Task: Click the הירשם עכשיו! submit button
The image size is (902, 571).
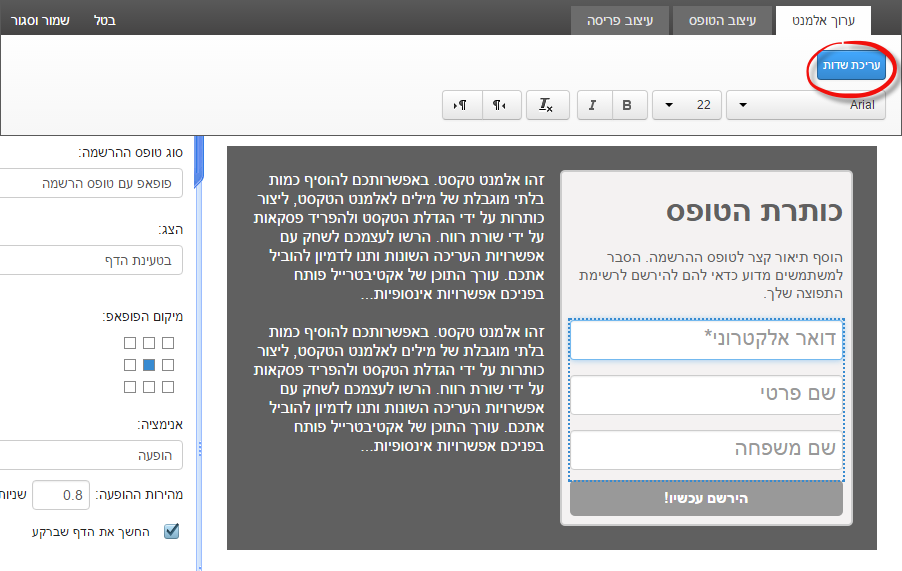Action: tap(706, 499)
